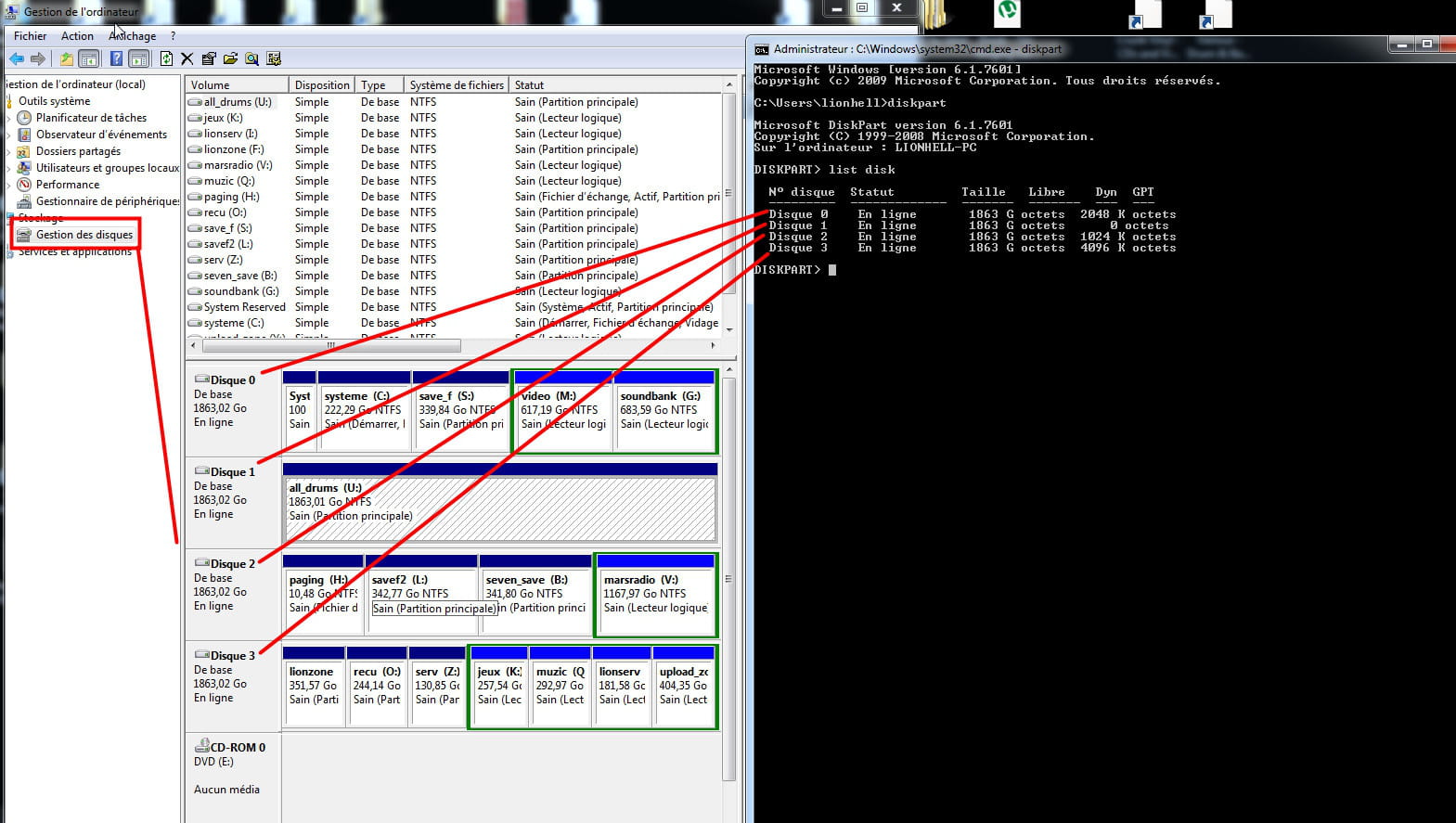
Task: Click the magnifier search toolbar icon
Action: pyautogui.click(x=251, y=59)
